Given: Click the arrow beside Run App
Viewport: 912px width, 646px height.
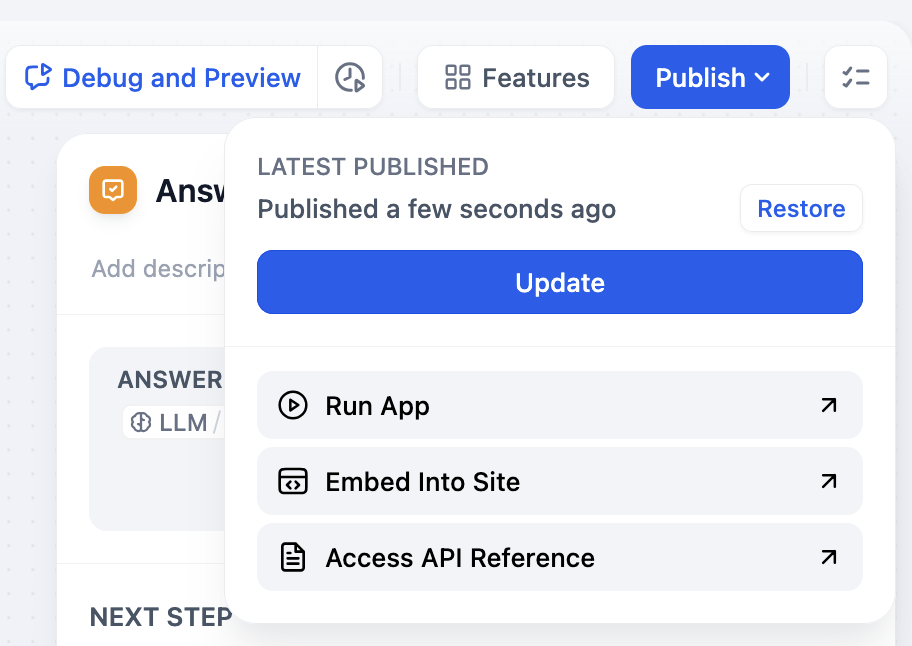Looking at the screenshot, I should [x=828, y=406].
